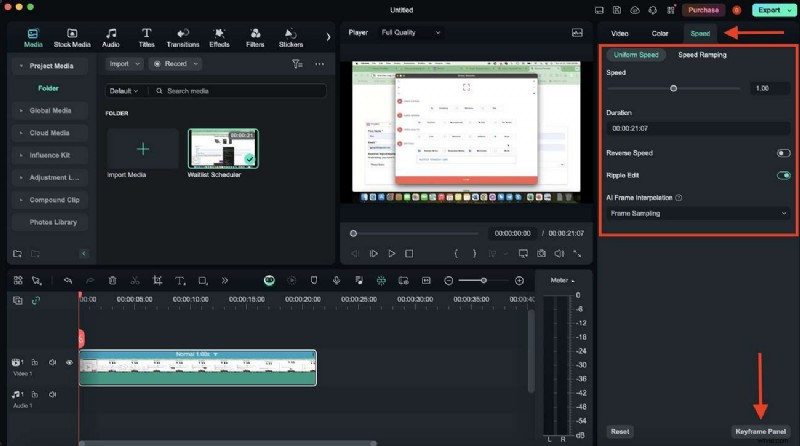Viewport: 800px width, 446px height.
Task: Switch to the Color properties tab
Action: click(660, 33)
